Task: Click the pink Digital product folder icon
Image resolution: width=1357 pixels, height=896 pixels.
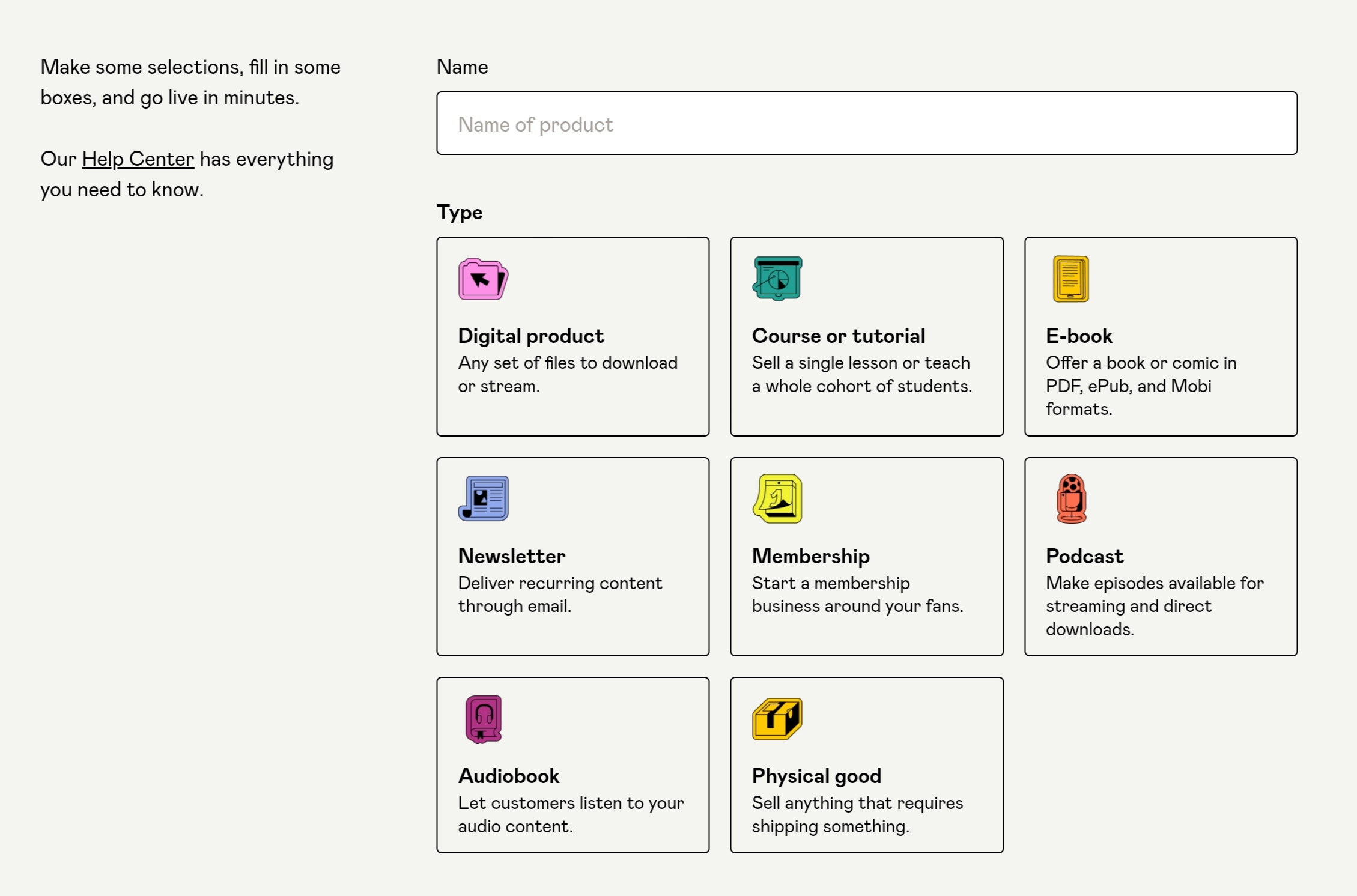Action: point(483,279)
